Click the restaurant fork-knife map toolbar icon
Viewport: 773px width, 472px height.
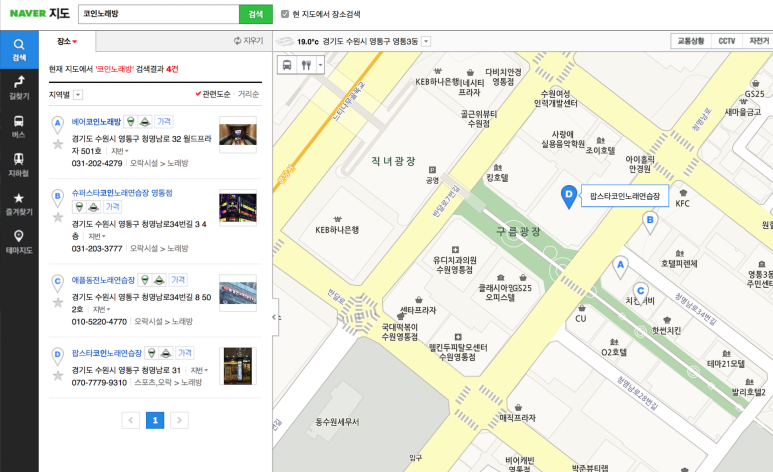[x=306, y=65]
